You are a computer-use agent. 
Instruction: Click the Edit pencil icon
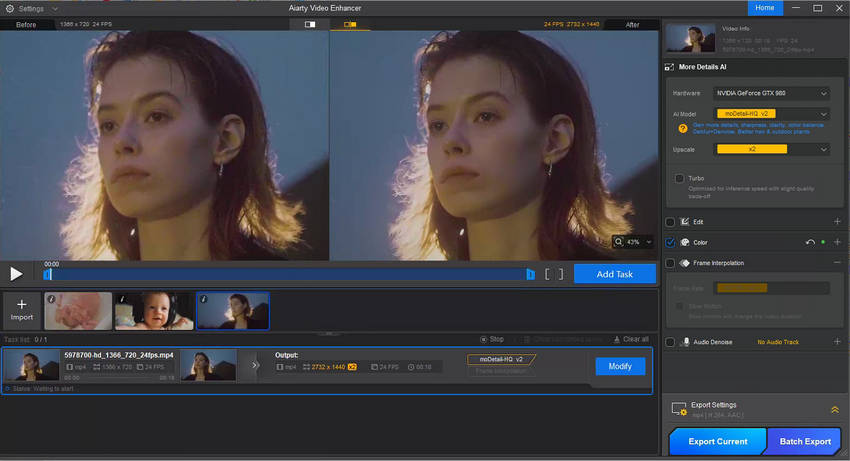point(685,222)
